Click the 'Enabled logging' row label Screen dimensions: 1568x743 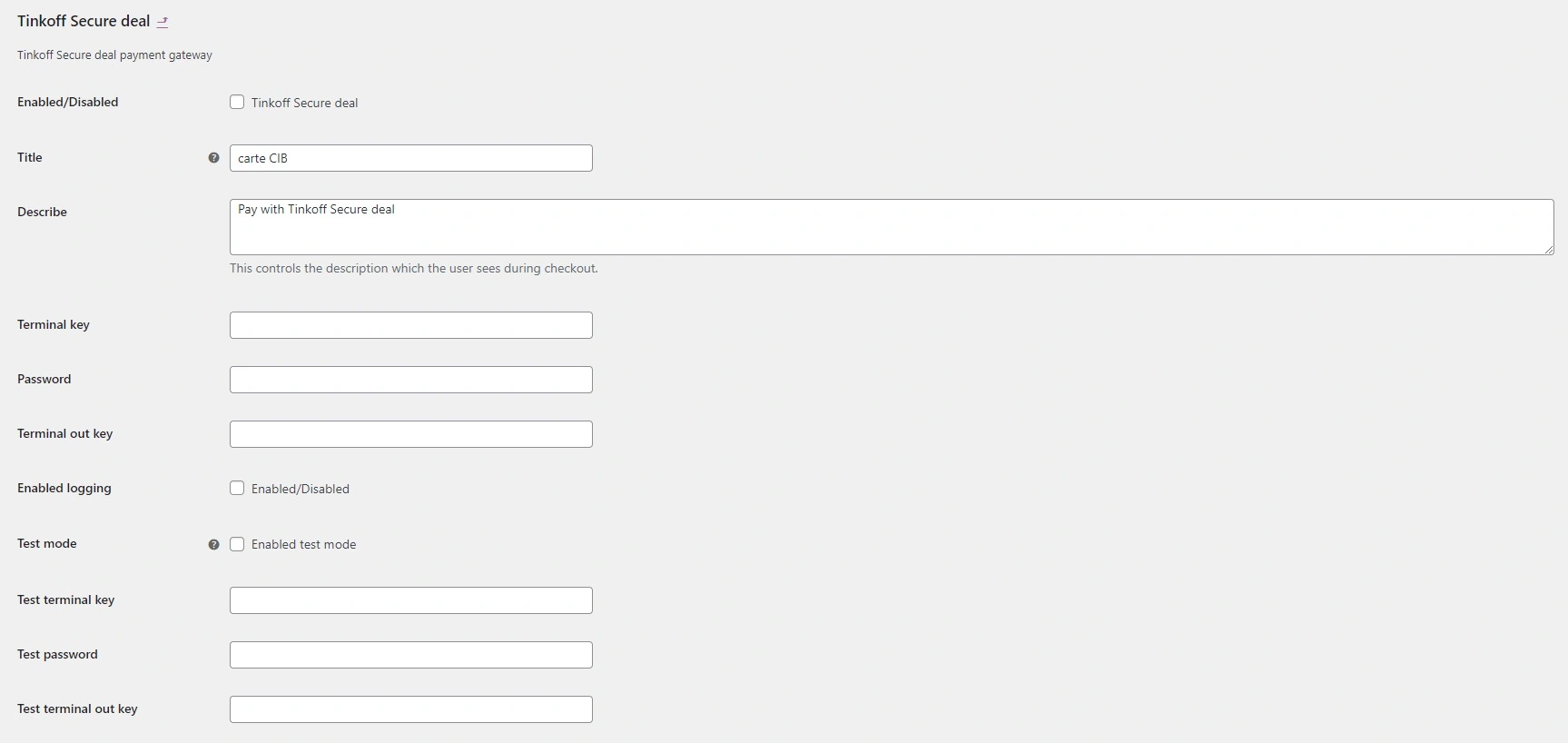pyautogui.click(x=64, y=489)
